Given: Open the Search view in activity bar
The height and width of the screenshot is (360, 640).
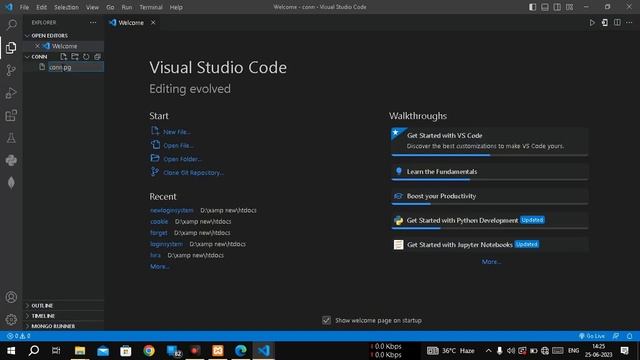Looking at the screenshot, I should coord(11,25).
